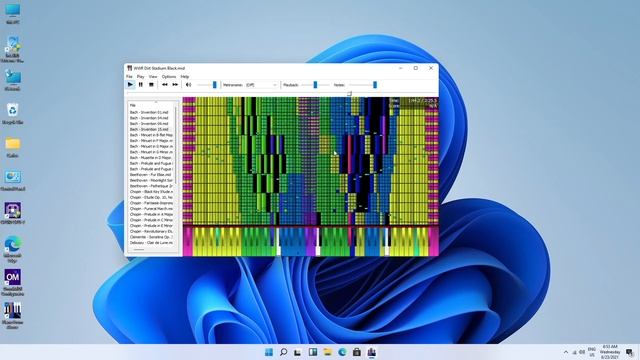Select Chopin - Etude Op. 10 file
This screenshot has height=360, width=640.
(x=151, y=197)
